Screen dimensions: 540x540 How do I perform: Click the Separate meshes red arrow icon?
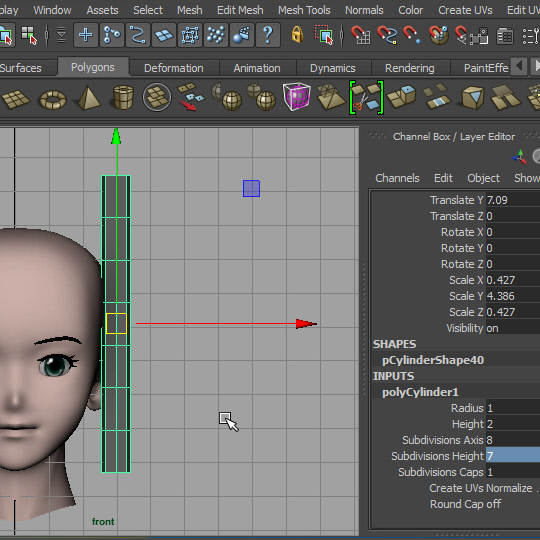tap(191, 97)
